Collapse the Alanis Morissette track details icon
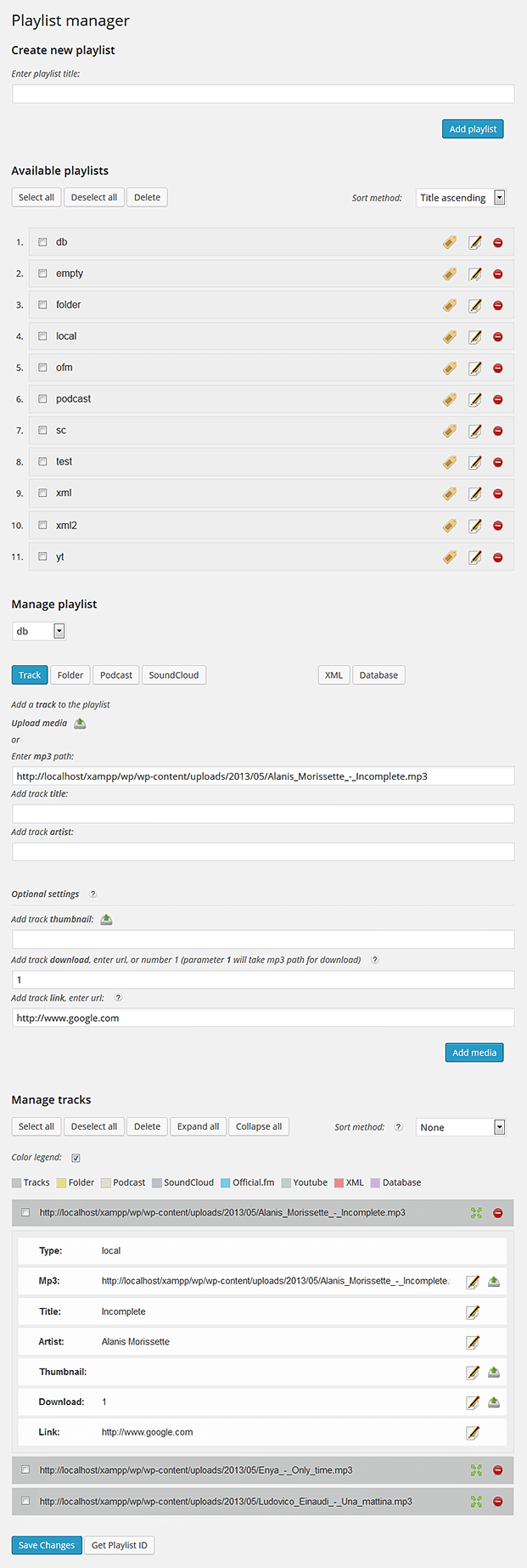Viewport: 527px width, 1568px height. pyautogui.click(x=476, y=1213)
